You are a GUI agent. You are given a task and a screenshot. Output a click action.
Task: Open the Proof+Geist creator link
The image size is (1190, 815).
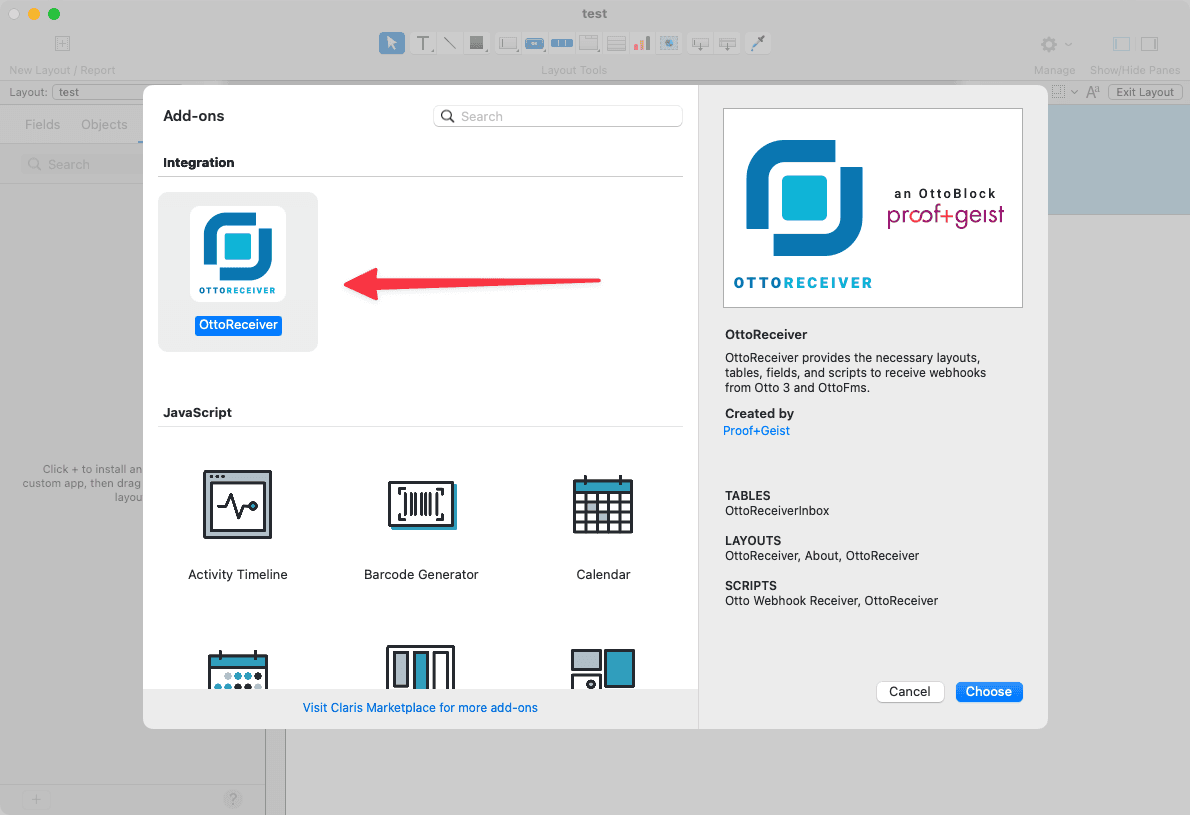756,430
